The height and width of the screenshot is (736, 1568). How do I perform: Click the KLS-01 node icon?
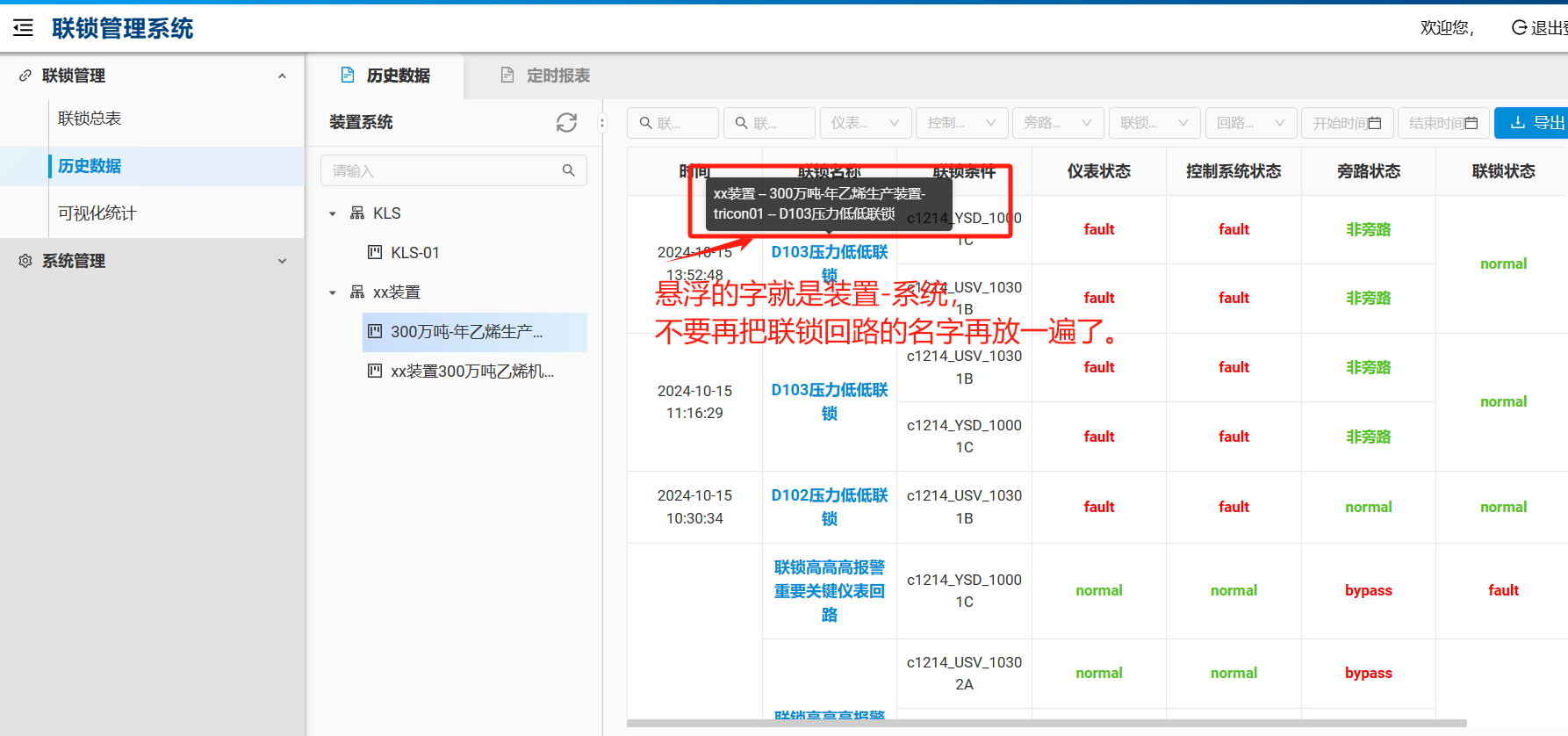pyautogui.click(x=375, y=253)
